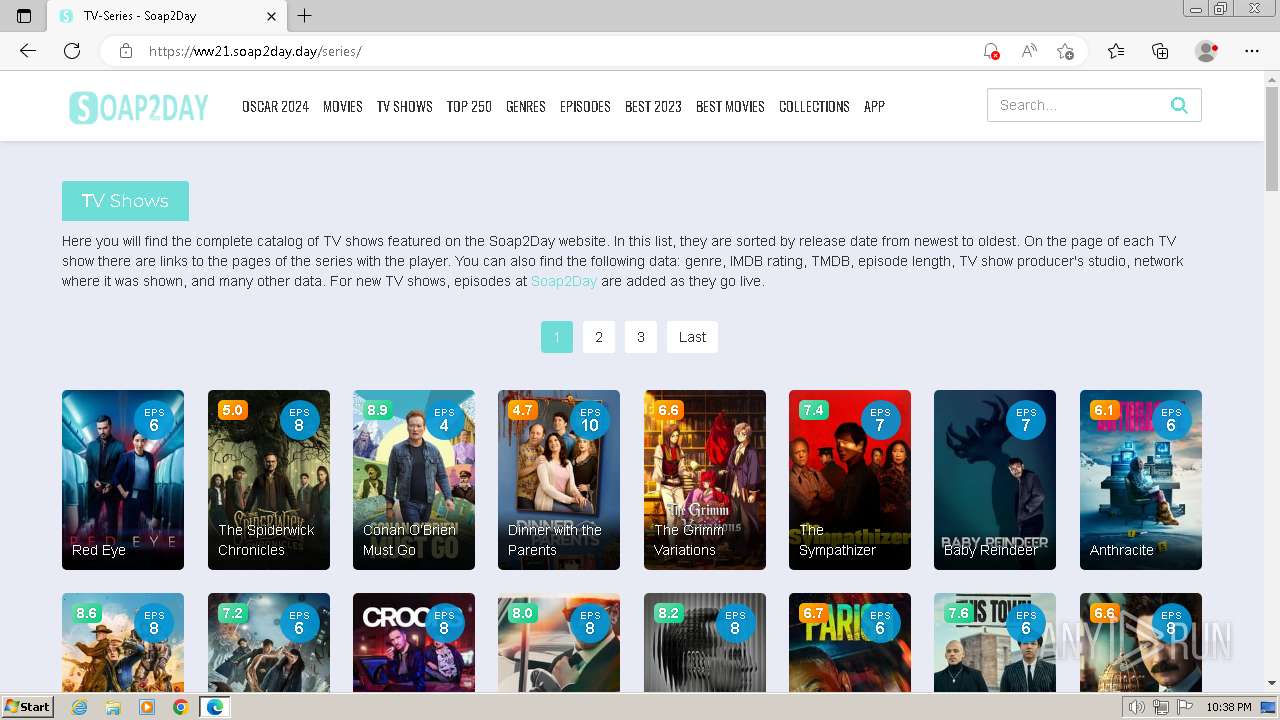1280x720 pixels.
Task: Click the Soap2Day logo
Action: 138,106
